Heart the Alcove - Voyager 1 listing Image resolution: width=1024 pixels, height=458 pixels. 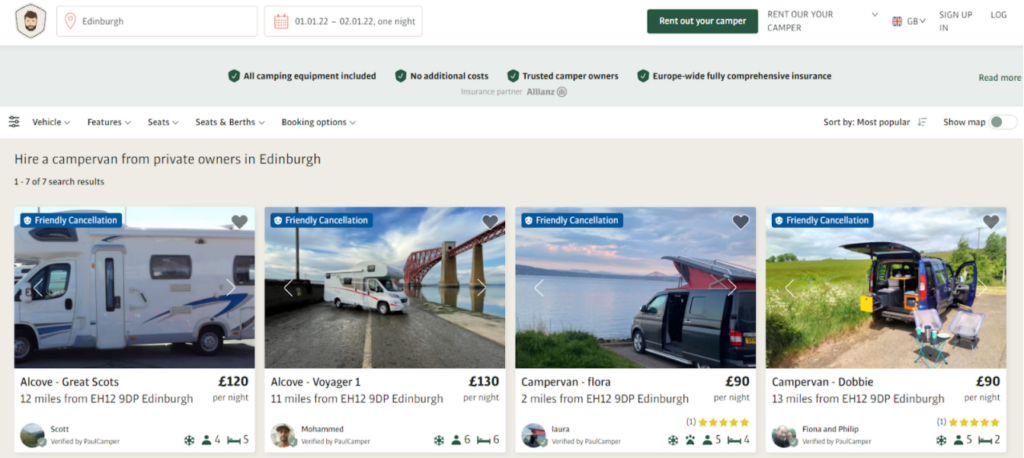[490, 222]
